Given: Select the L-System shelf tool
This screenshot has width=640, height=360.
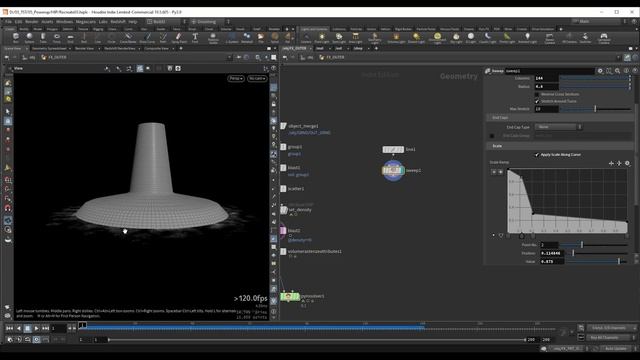Looking at the screenshot, I should click(232, 38).
